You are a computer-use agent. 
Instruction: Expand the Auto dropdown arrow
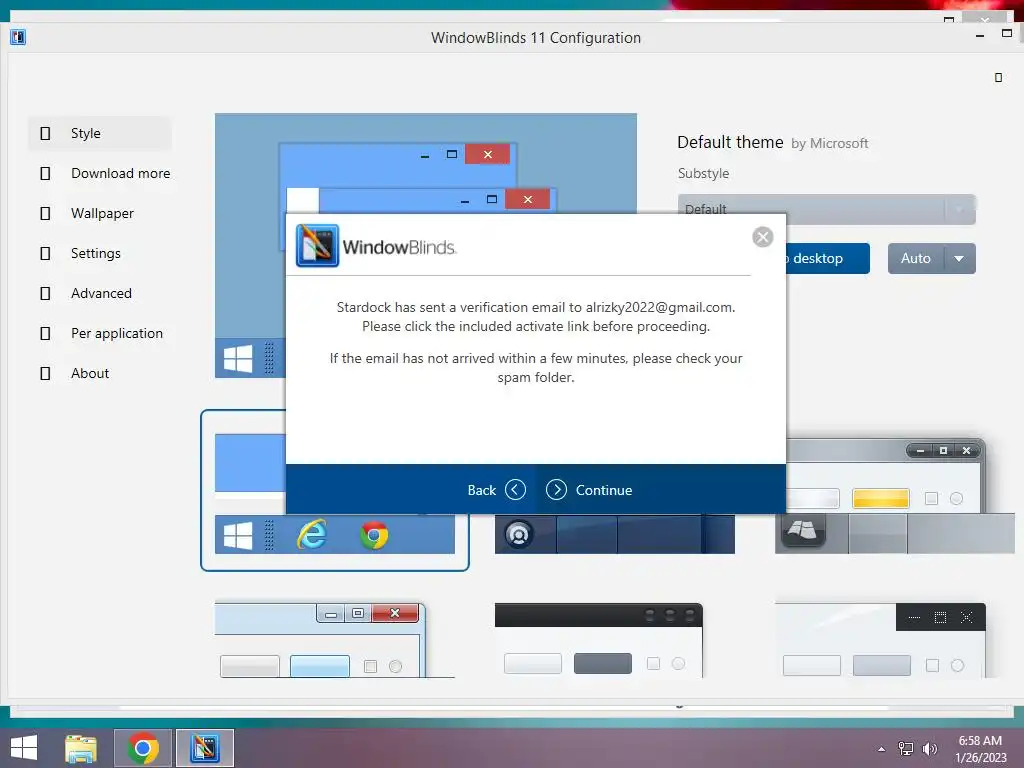click(x=959, y=259)
